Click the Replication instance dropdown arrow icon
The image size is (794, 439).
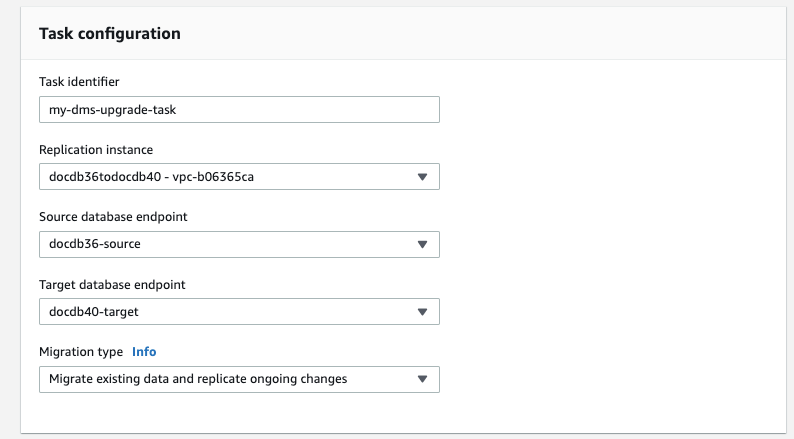422,177
